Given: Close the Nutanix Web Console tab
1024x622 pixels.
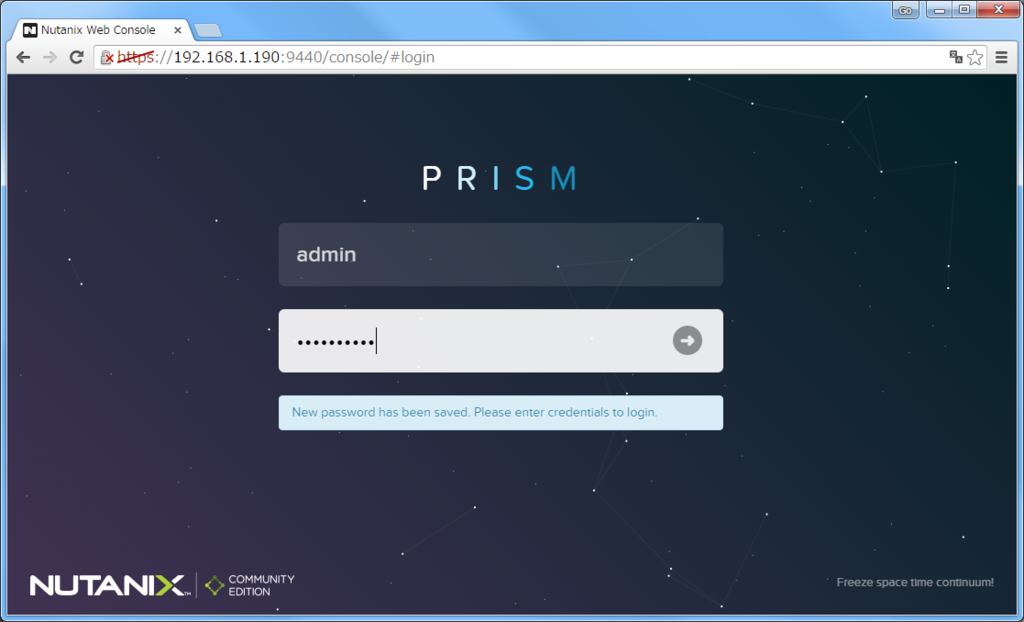Looking at the screenshot, I should 178,30.
